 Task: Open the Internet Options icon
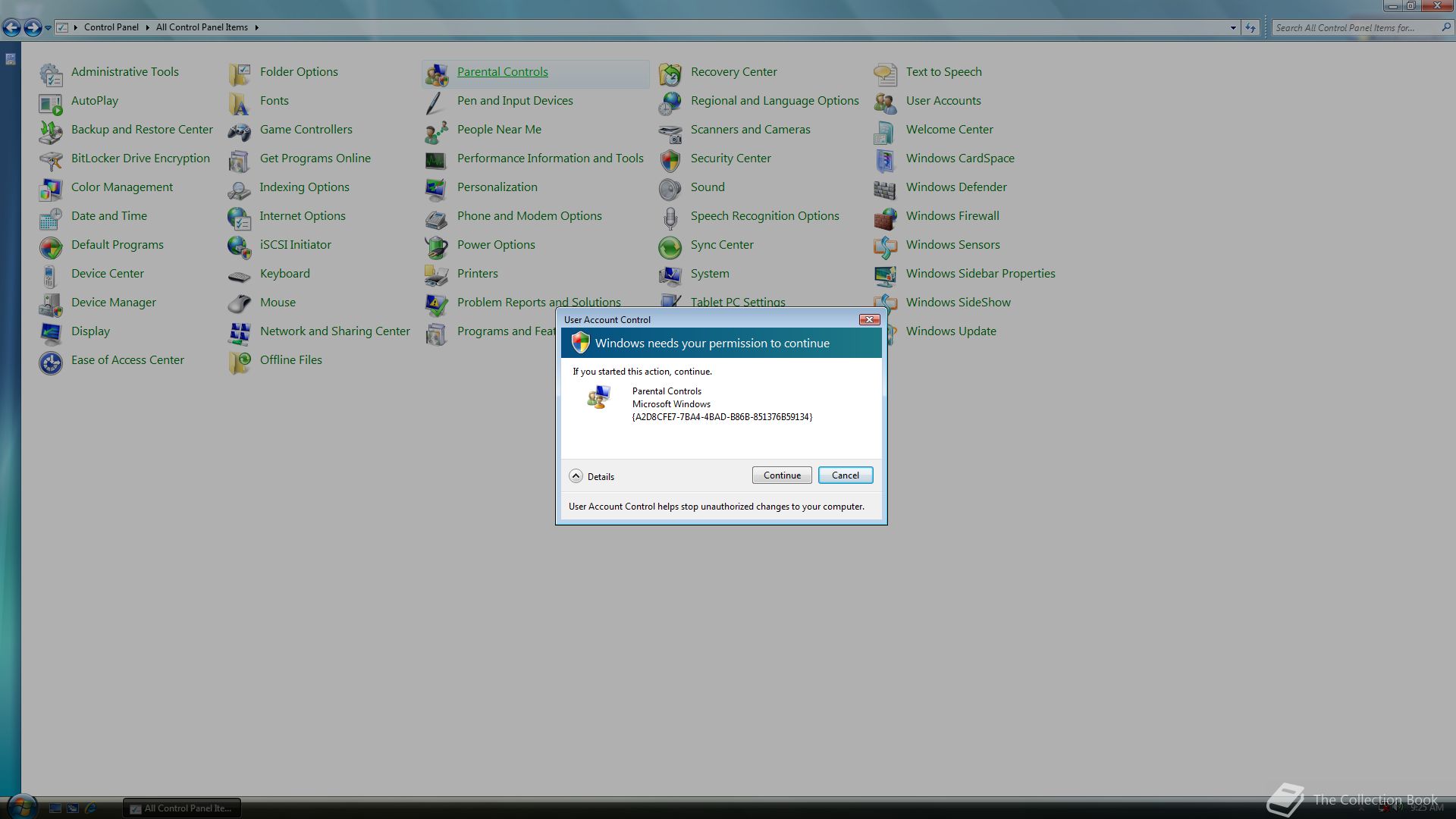240,218
